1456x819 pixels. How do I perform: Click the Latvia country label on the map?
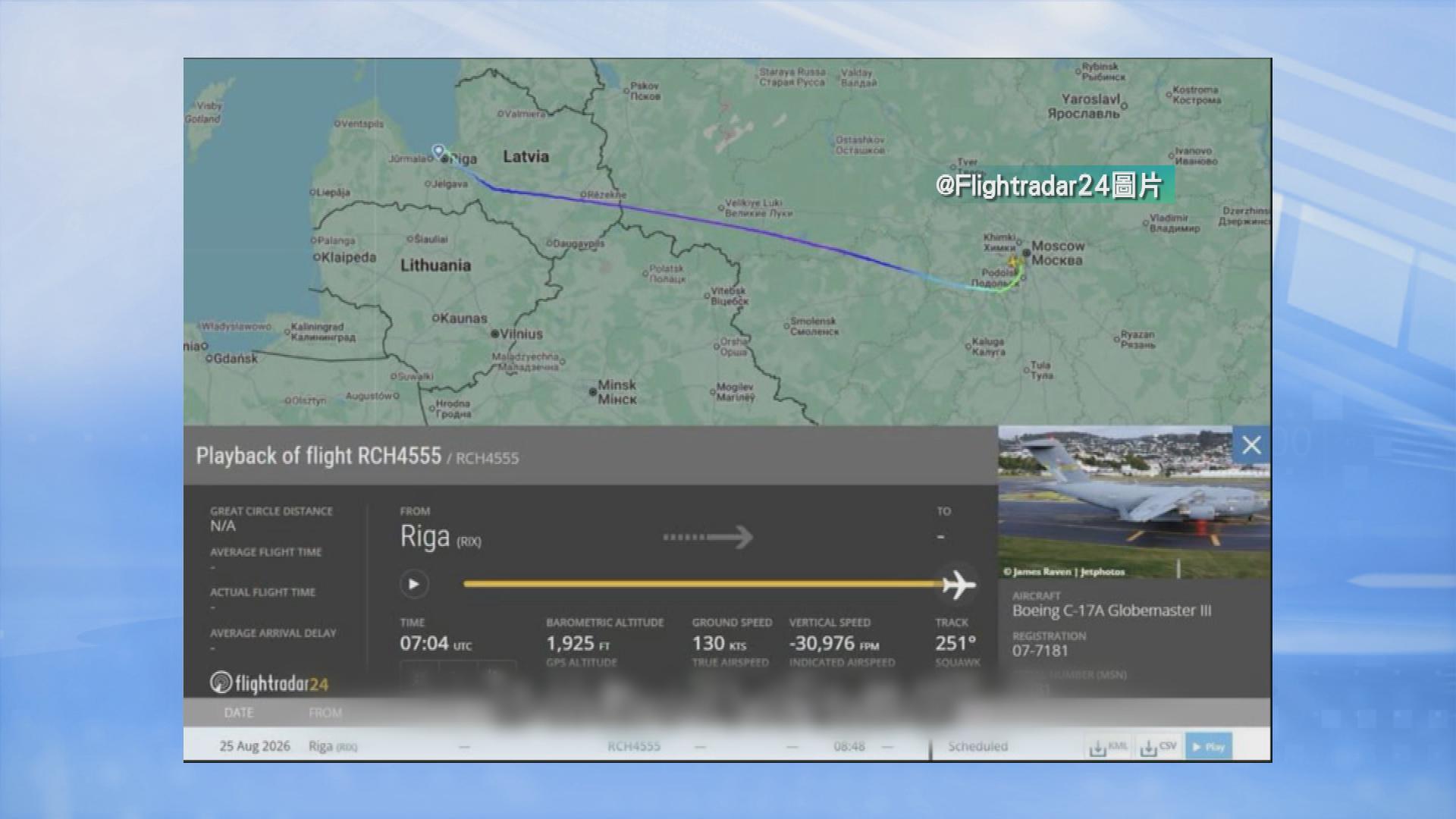(526, 156)
